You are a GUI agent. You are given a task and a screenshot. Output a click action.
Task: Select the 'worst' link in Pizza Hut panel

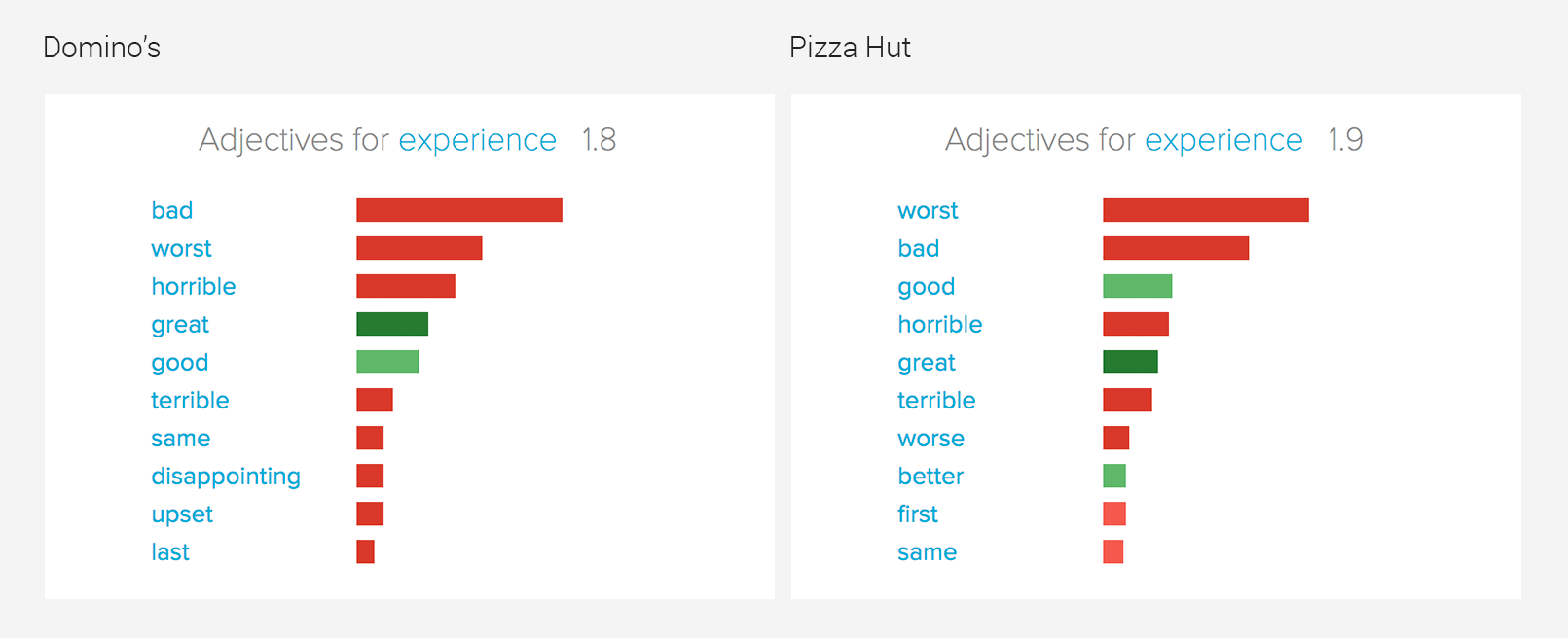[928, 210]
